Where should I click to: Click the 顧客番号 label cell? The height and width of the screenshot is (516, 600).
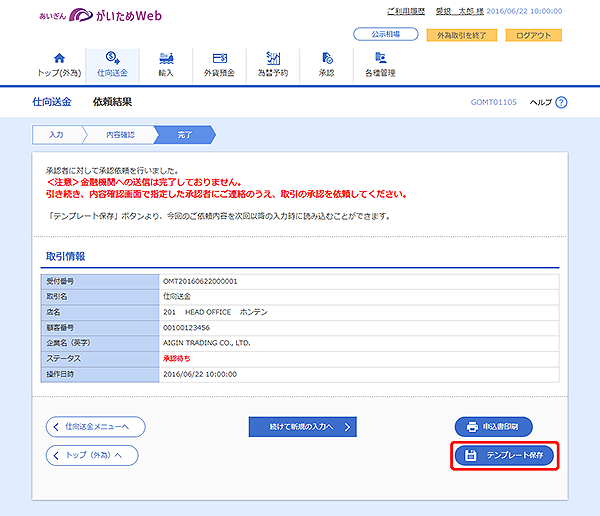click(100, 328)
